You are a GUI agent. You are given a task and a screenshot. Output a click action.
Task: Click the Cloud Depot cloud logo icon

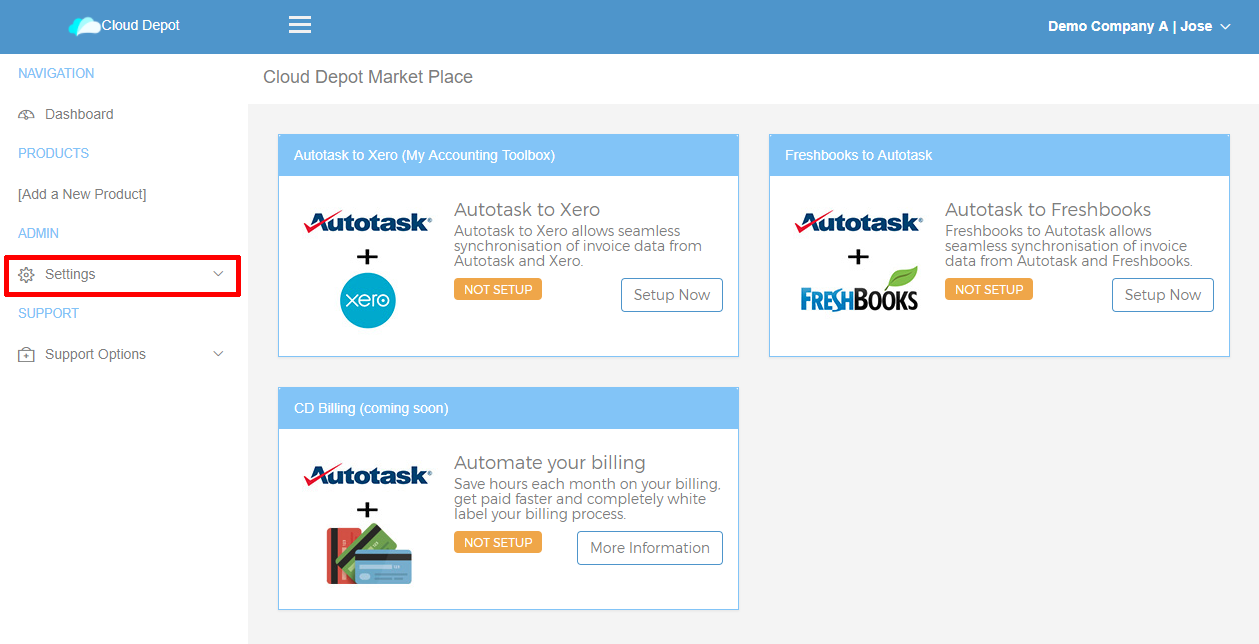tap(85, 26)
